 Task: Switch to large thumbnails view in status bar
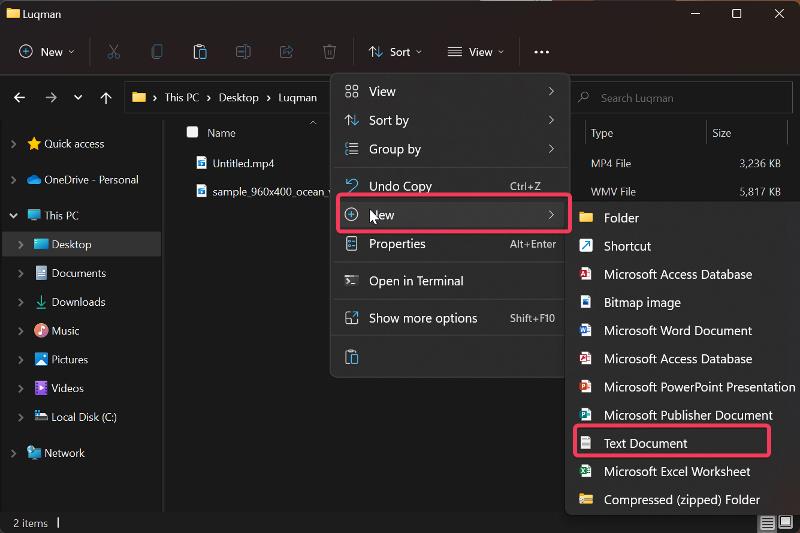(x=785, y=523)
